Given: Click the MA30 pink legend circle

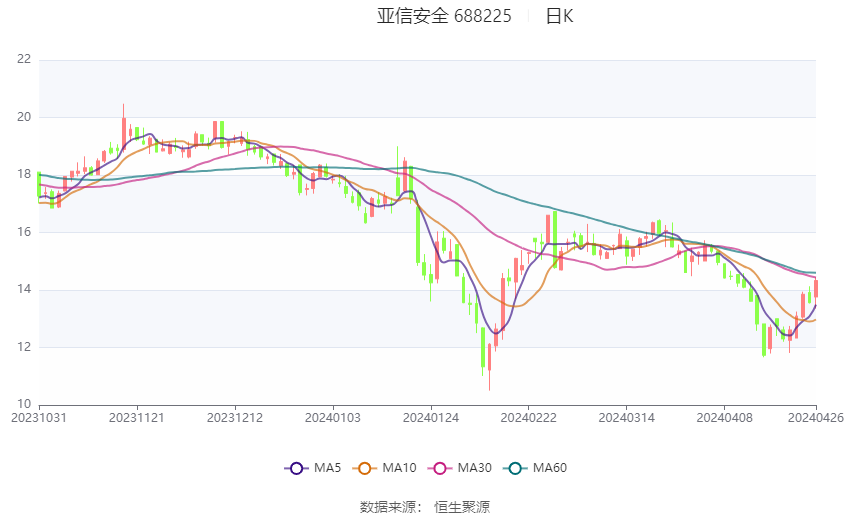Looking at the screenshot, I should click(x=440, y=468).
